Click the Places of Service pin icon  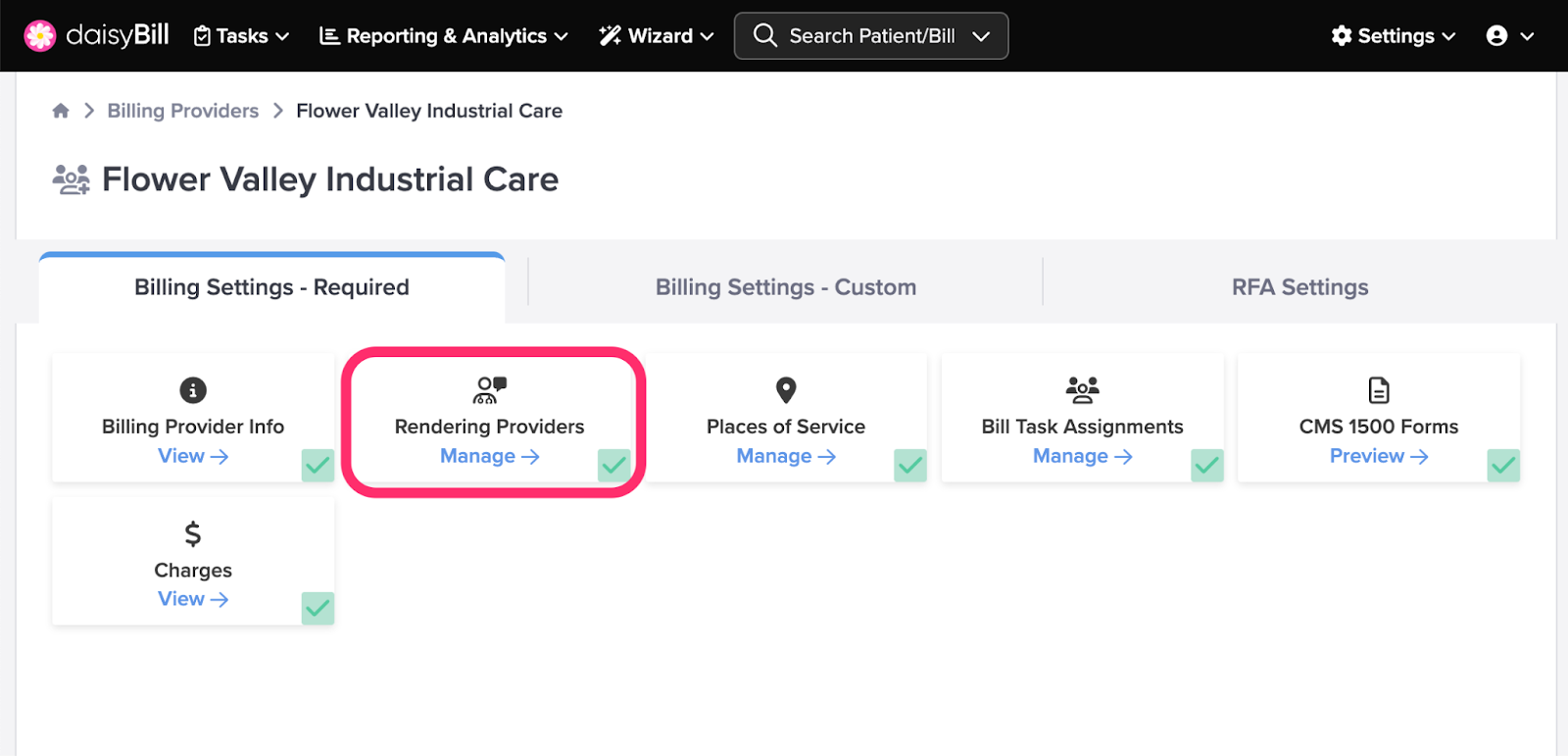786,390
